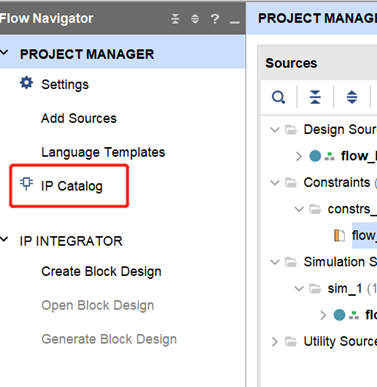Click the IP Catalog chip icon

point(26,183)
